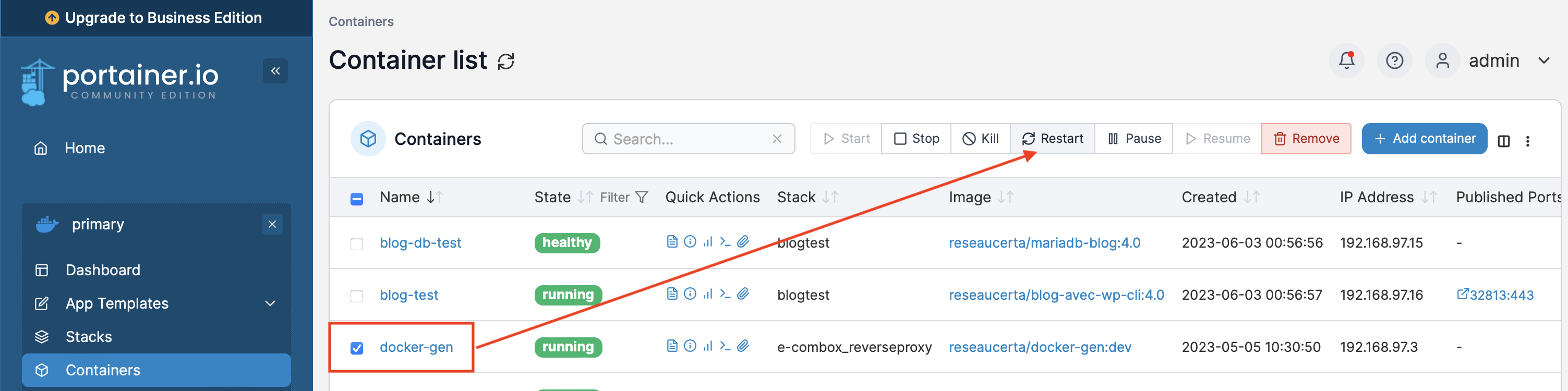Open the notifications bell

click(x=1346, y=60)
